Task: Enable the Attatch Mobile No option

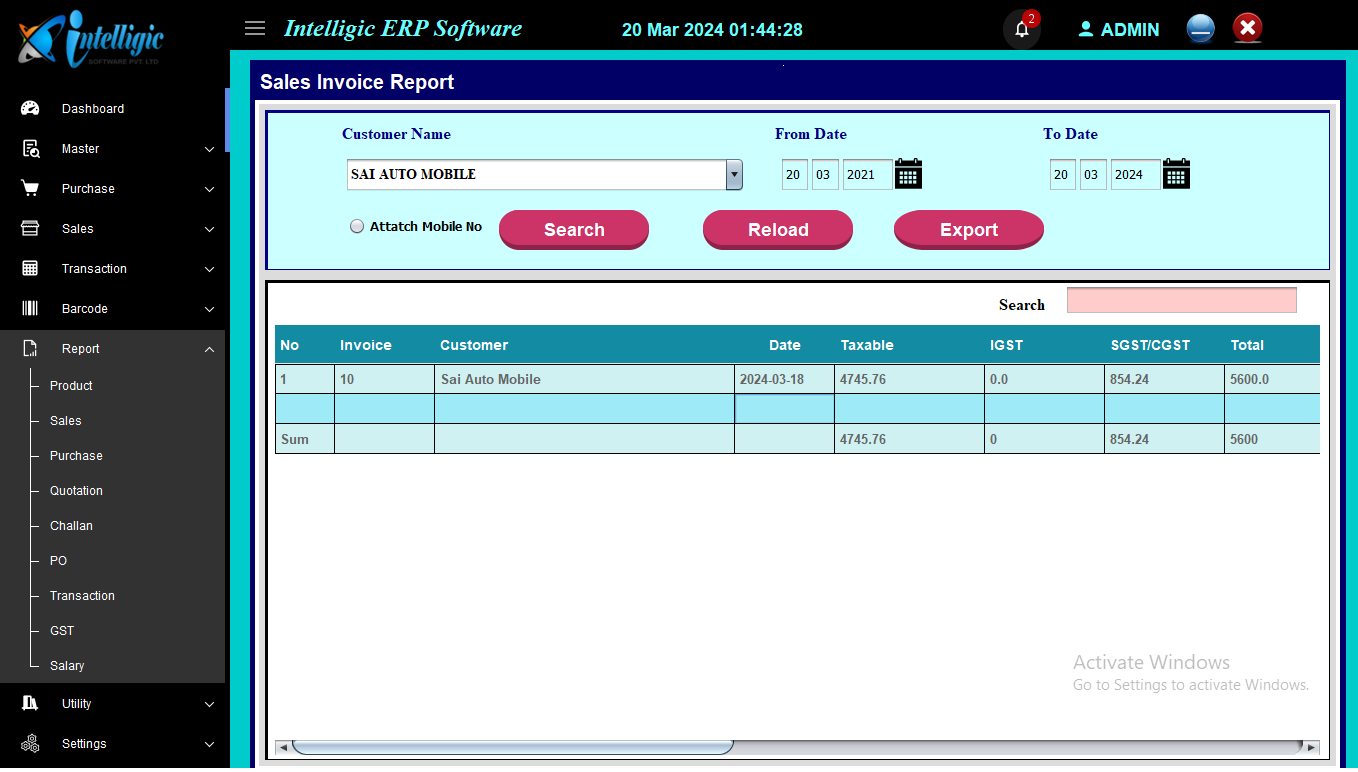Action: click(x=357, y=227)
